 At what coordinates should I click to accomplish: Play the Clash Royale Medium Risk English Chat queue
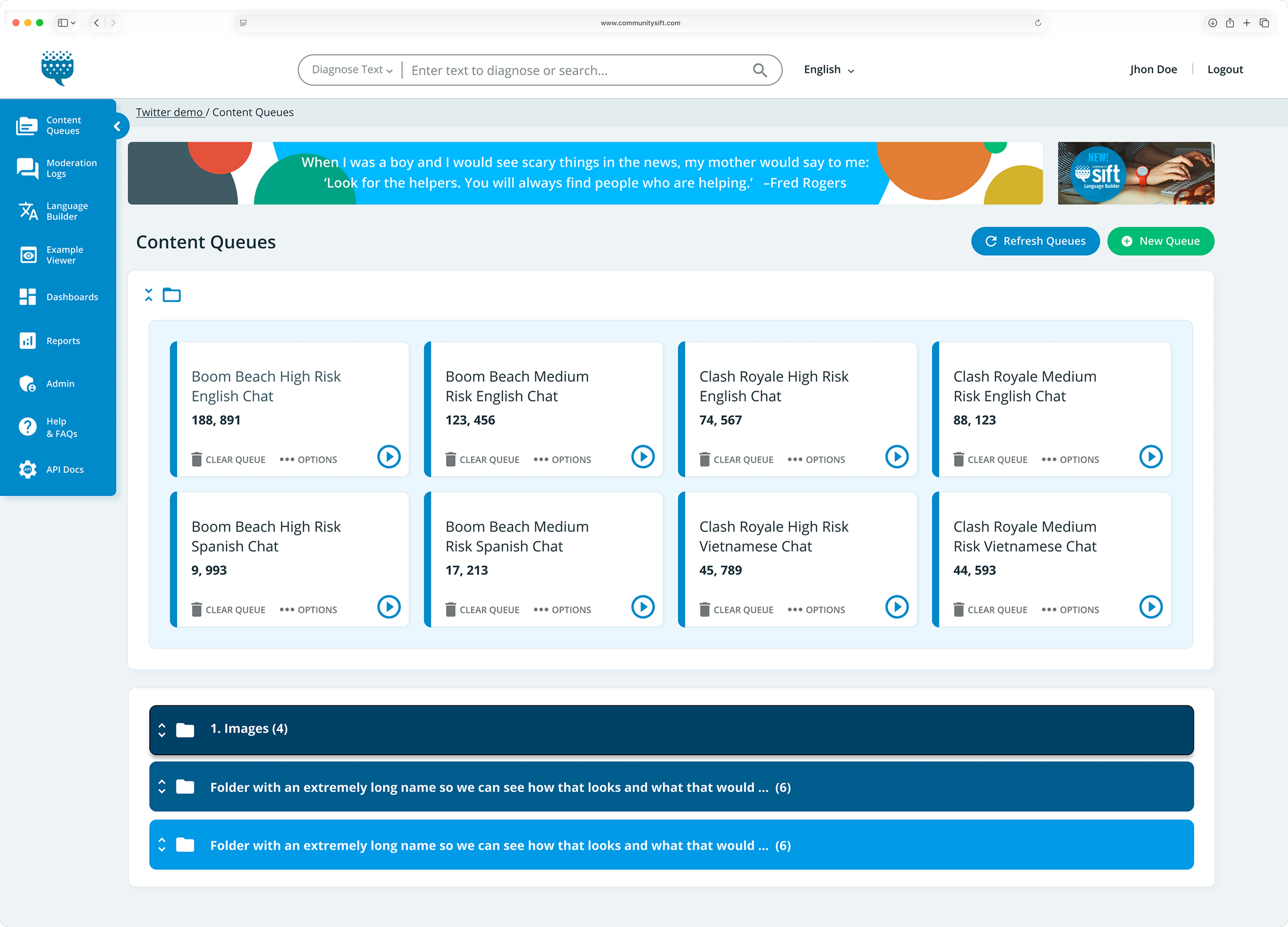coord(1150,456)
